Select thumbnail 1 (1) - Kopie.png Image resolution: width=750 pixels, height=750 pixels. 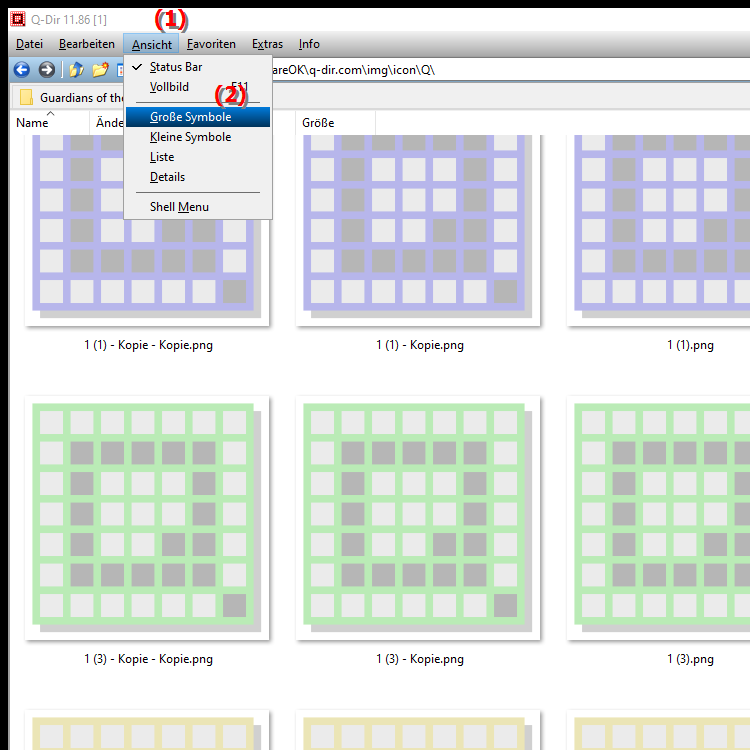418,230
